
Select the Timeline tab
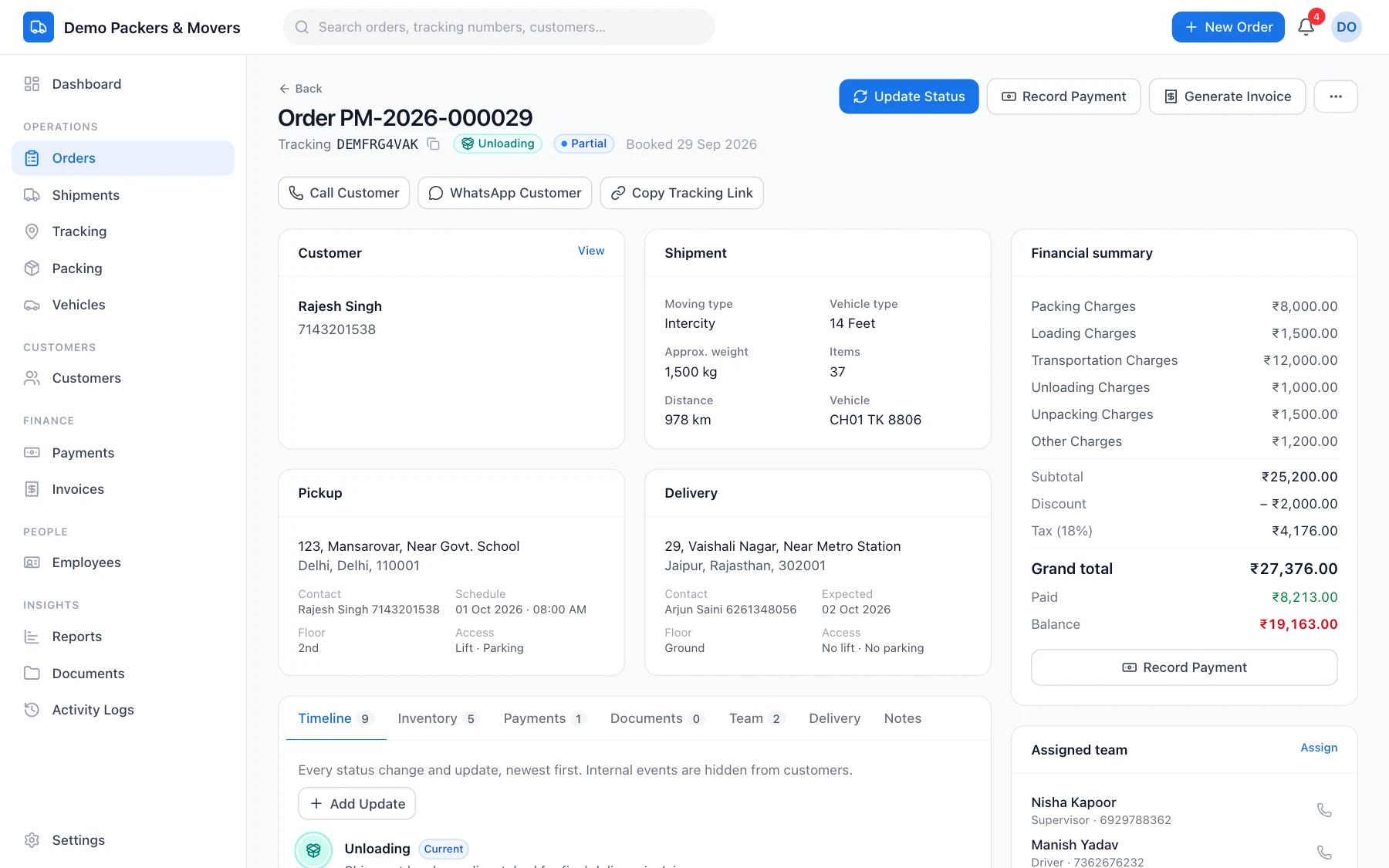click(x=336, y=718)
